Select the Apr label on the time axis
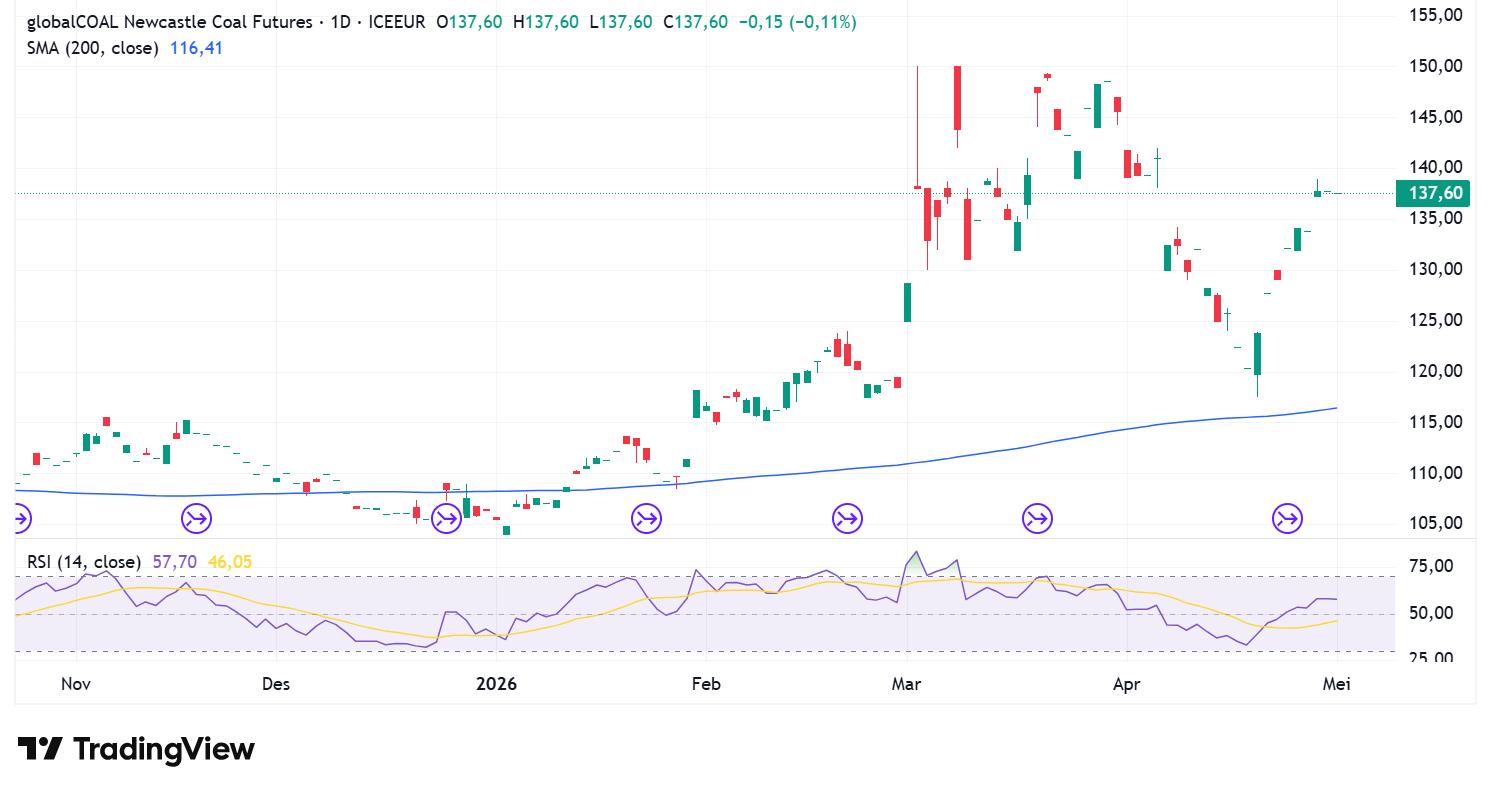 [1127, 684]
